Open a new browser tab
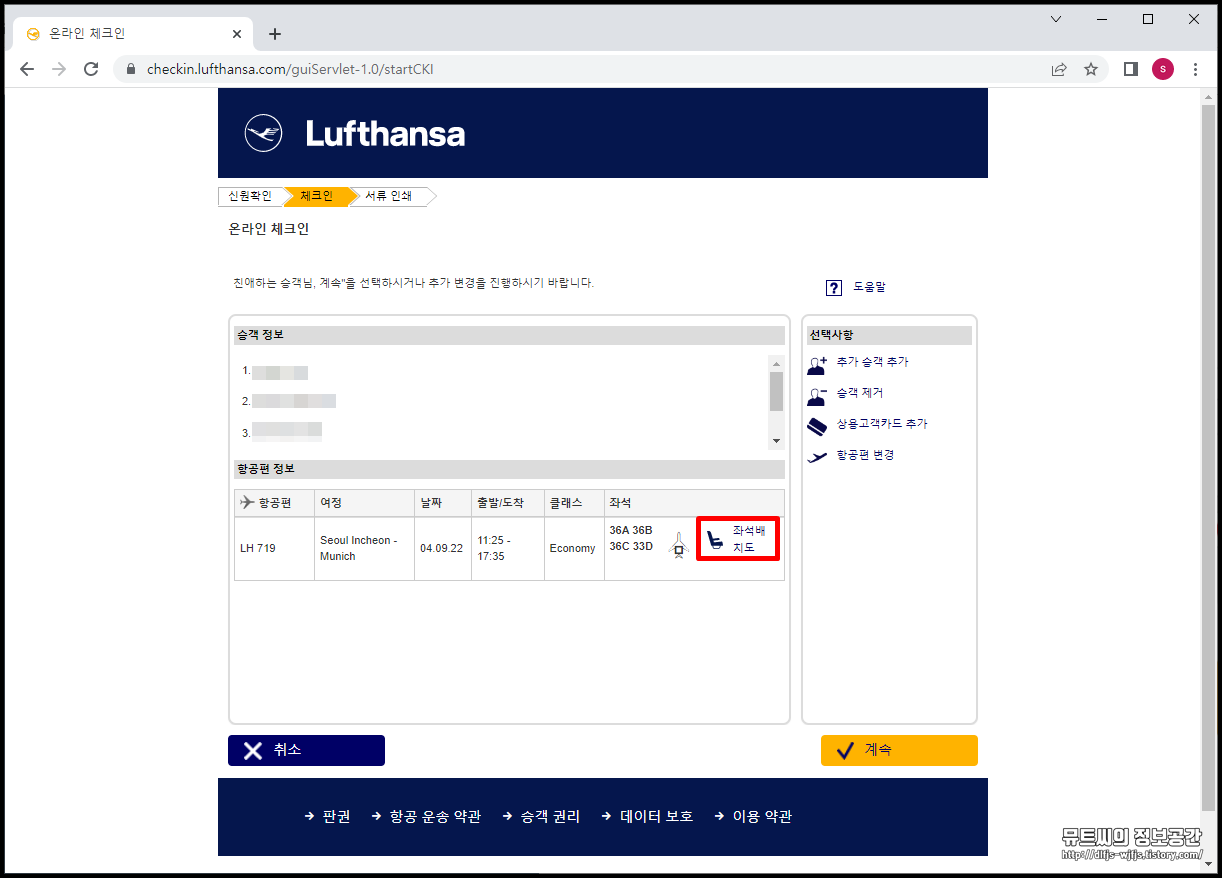The image size is (1222, 878). click(x=275, y=34)
